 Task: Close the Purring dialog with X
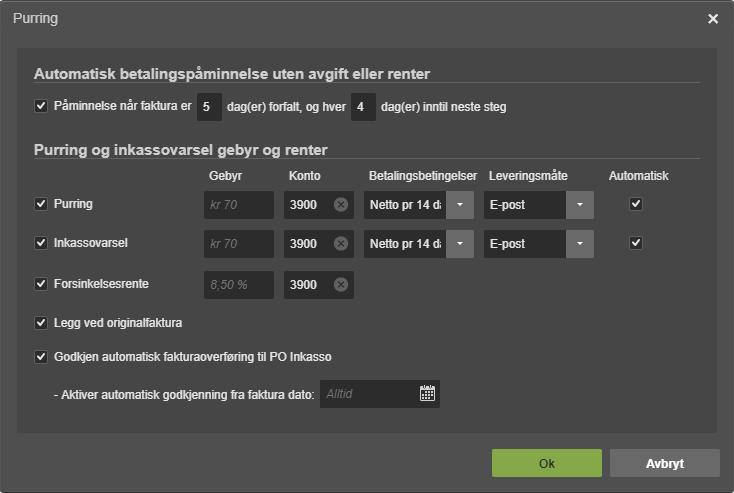(x=712, y=19)
